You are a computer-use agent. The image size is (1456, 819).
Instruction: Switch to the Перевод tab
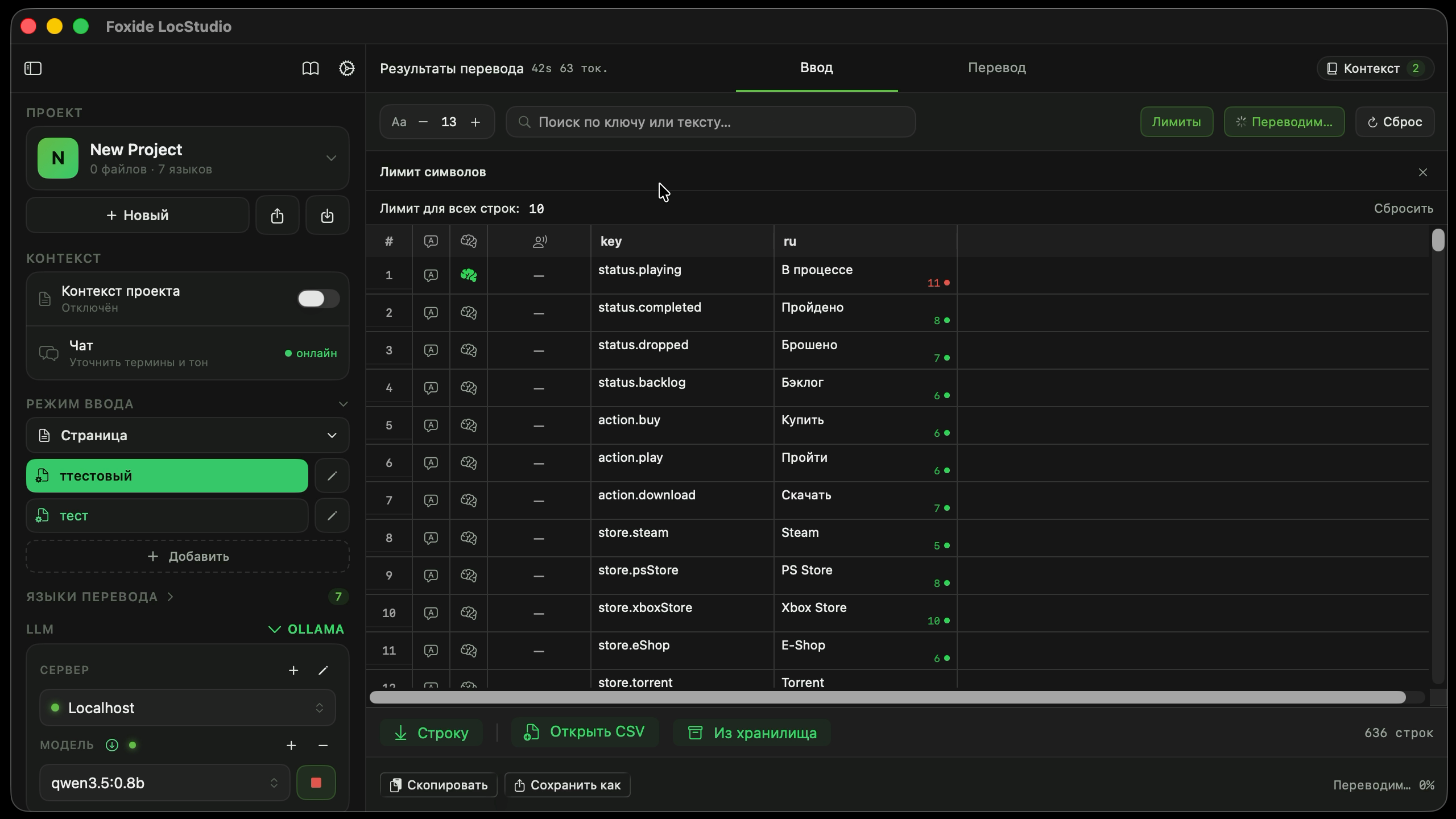pos(997,68)
